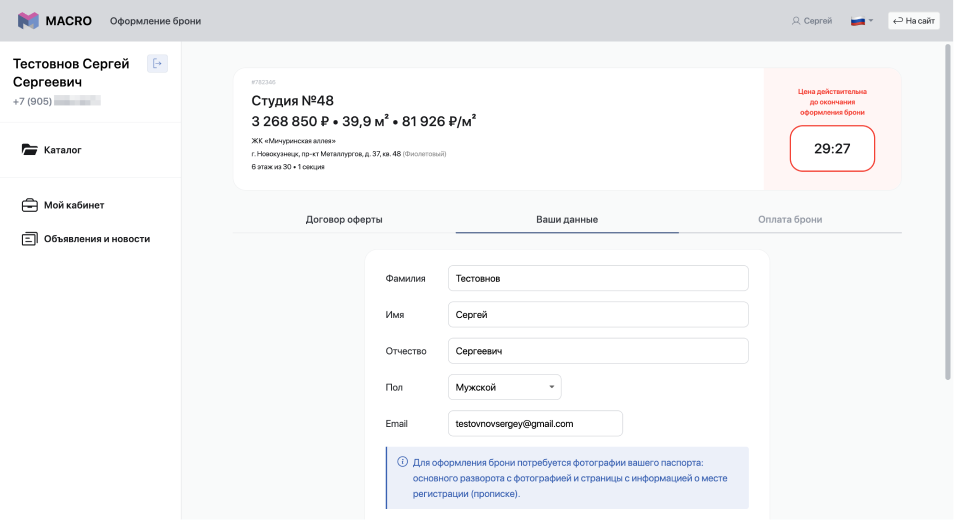Click the info icon in passport notice
954x520 pixels.
coord(402,462)
